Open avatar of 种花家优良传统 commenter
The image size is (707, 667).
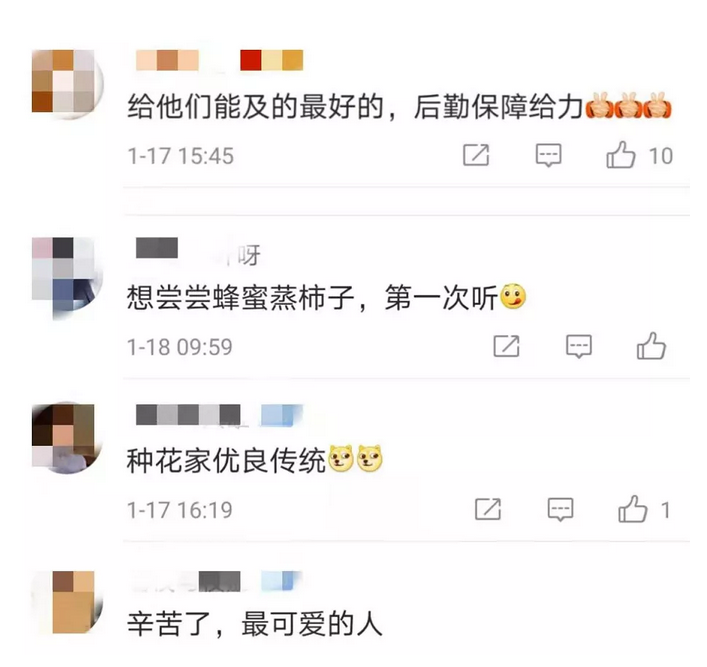tap(68, 437)
